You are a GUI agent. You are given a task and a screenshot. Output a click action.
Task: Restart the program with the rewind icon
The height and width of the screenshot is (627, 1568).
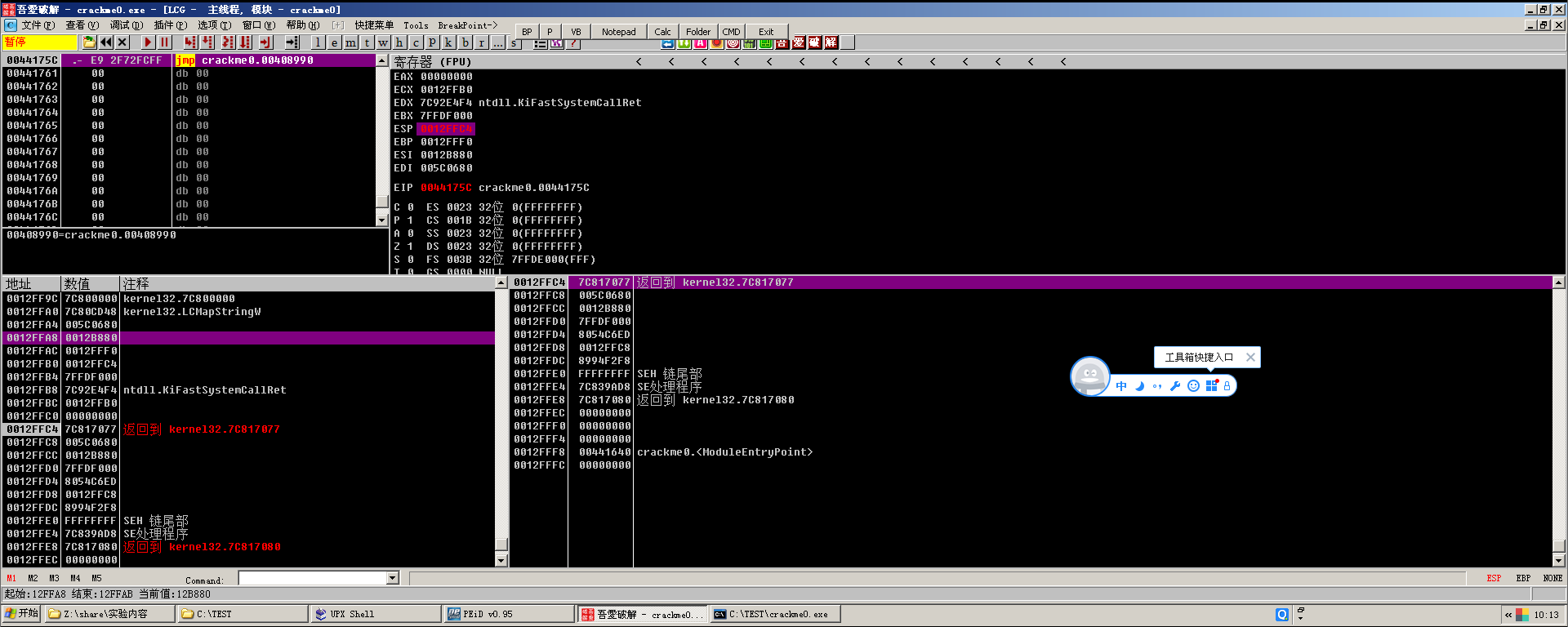point(106,42)
